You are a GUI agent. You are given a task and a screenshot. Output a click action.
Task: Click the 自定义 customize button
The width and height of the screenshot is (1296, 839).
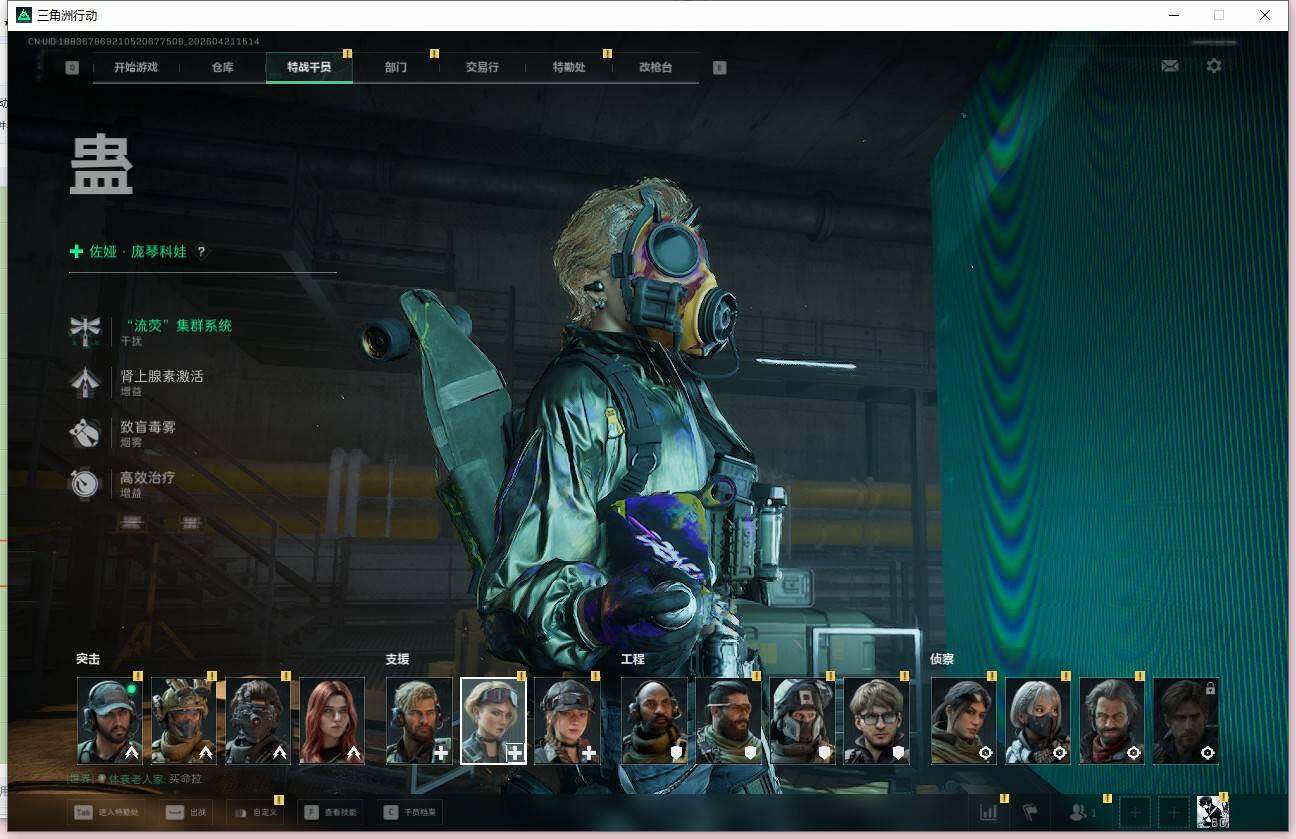pyautogui.click(x=254, y=812)
